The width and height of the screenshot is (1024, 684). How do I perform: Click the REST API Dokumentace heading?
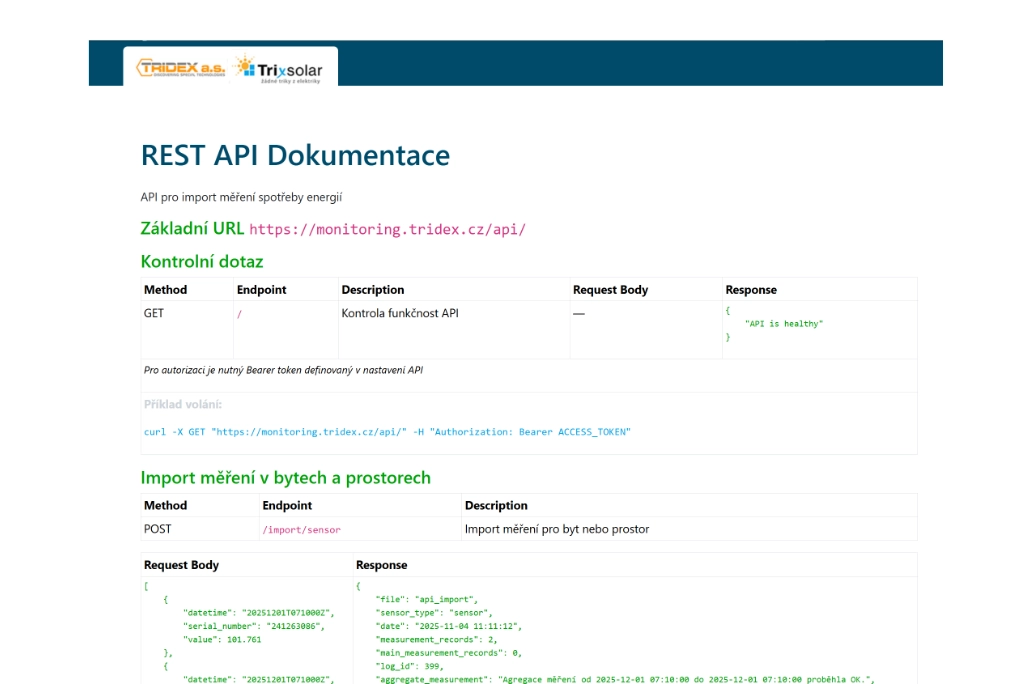[x=295, y=155]
